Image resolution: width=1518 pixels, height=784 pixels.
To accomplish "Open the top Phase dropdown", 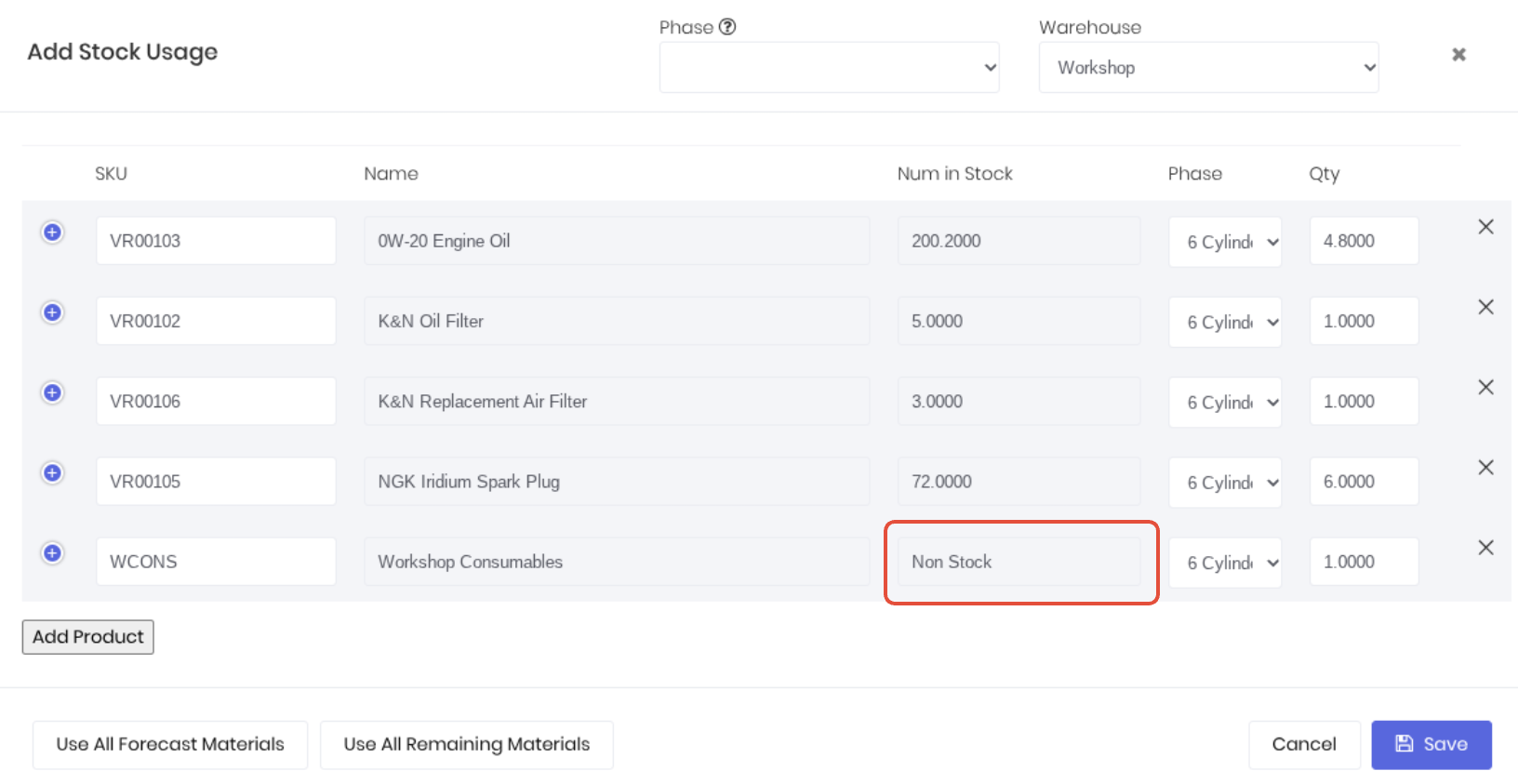I will [830, 67].
